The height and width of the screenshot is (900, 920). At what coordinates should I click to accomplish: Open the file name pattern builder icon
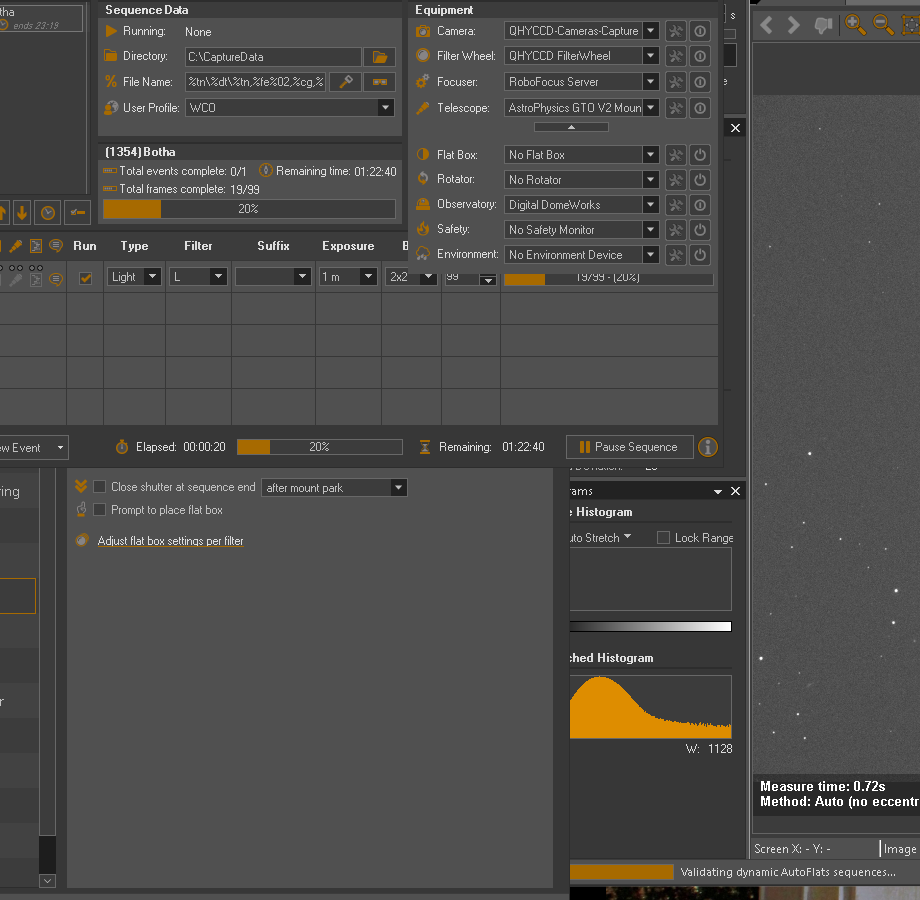pyautogui.click(x=345, y=82)
